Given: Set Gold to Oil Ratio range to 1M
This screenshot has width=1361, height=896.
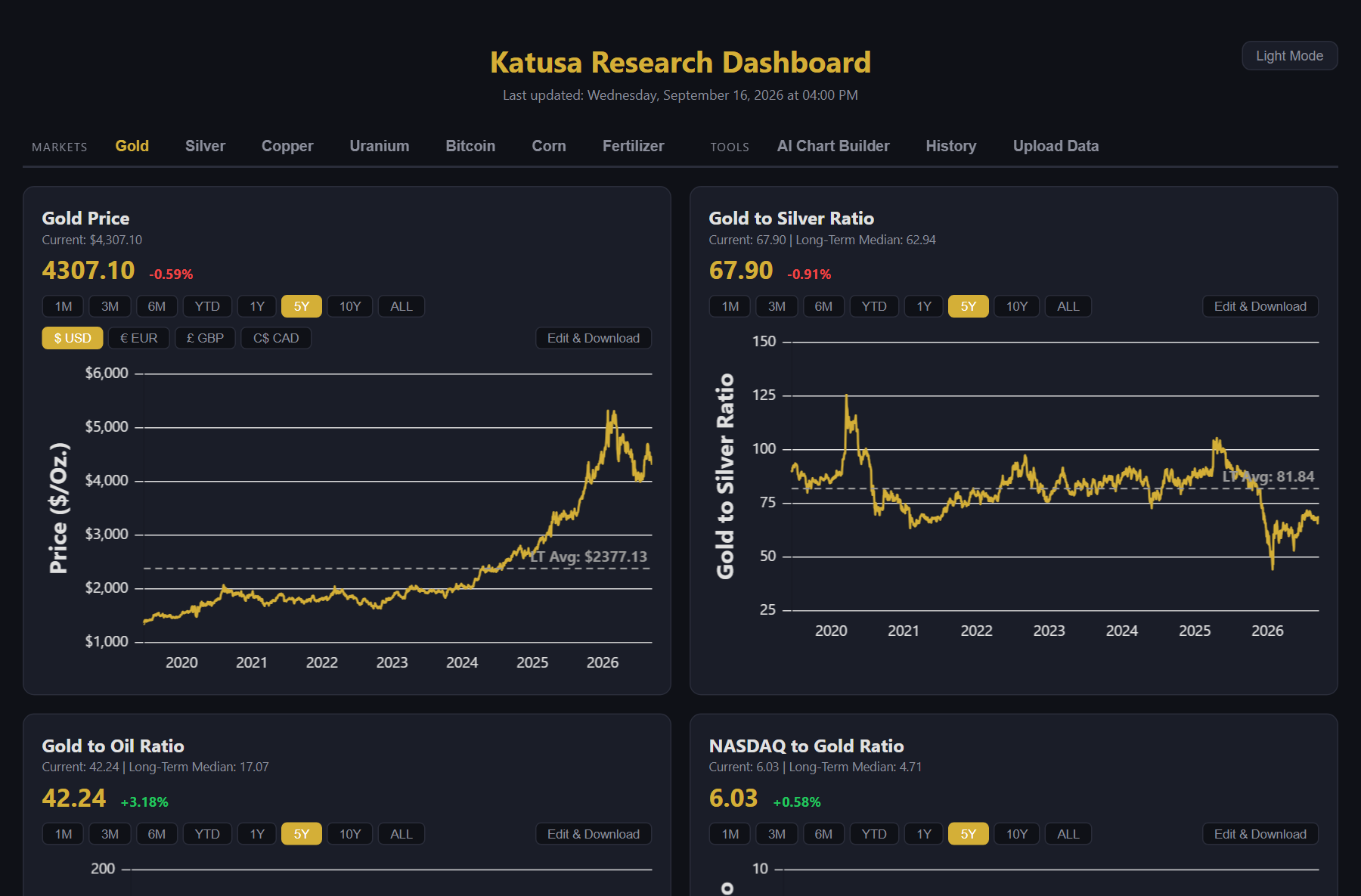Looking at the screenshot, I should pos(64,834).
